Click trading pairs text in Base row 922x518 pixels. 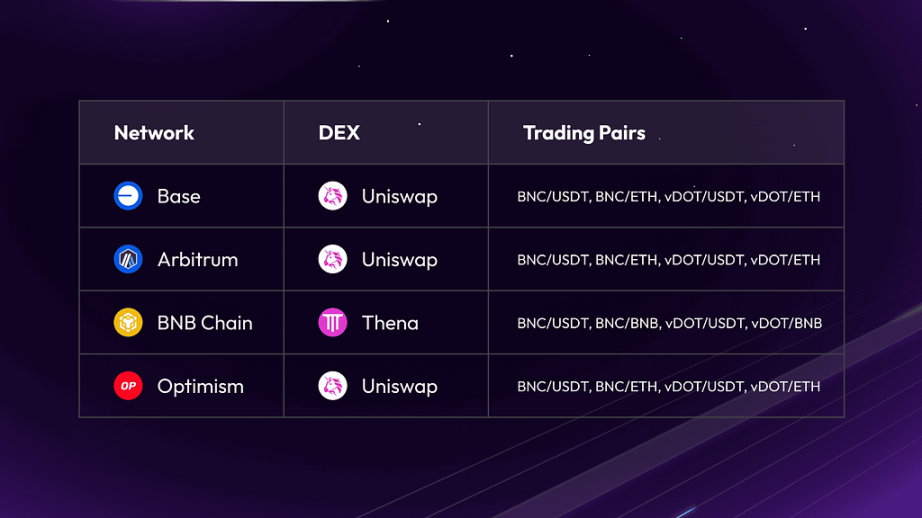669,196
